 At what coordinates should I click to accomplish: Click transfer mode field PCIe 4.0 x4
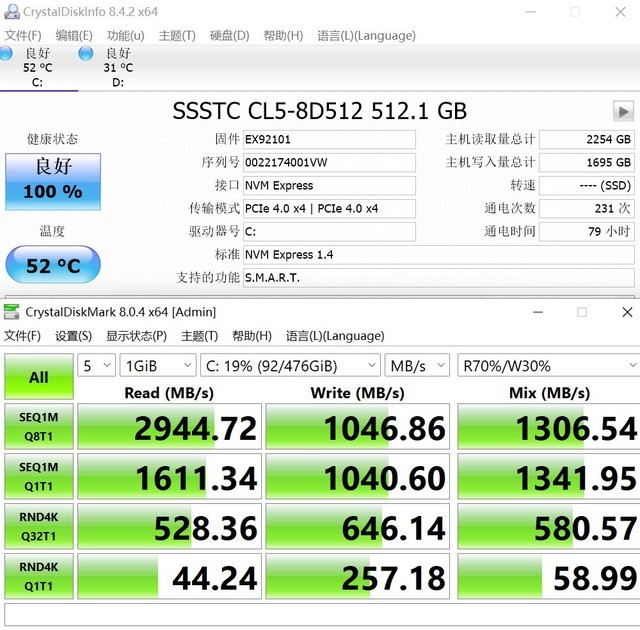[329, 209]
